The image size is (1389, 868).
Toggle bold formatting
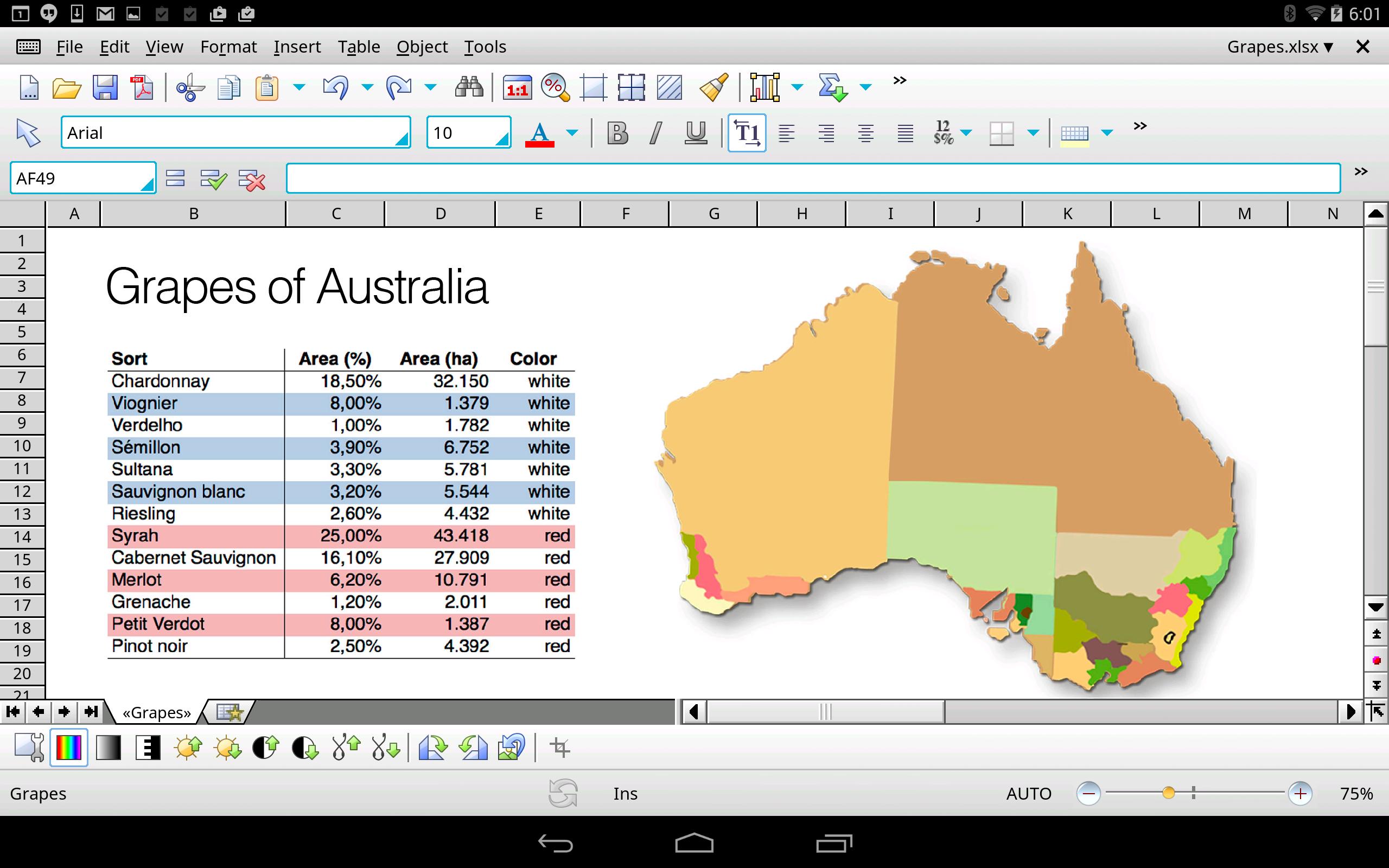(617, 133)
